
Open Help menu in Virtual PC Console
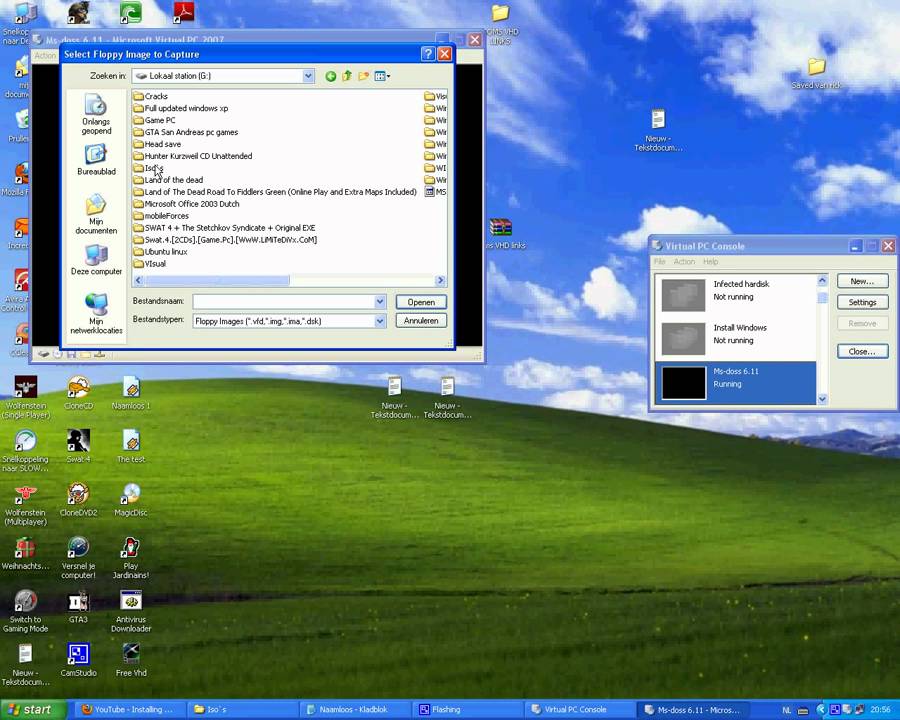(711, 262)
